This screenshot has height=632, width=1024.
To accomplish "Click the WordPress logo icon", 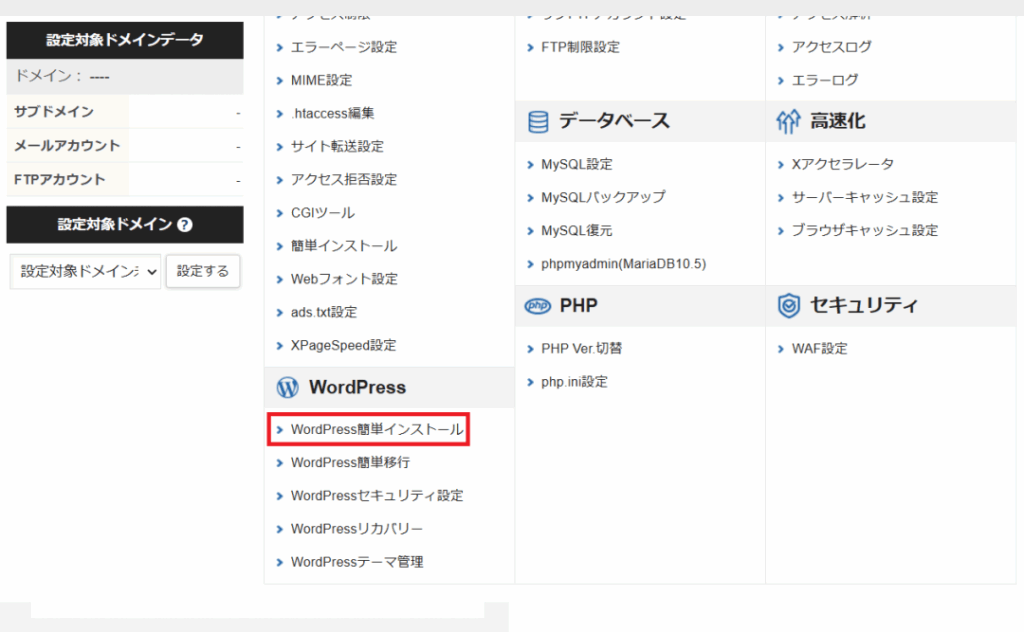I will (287, 387).
